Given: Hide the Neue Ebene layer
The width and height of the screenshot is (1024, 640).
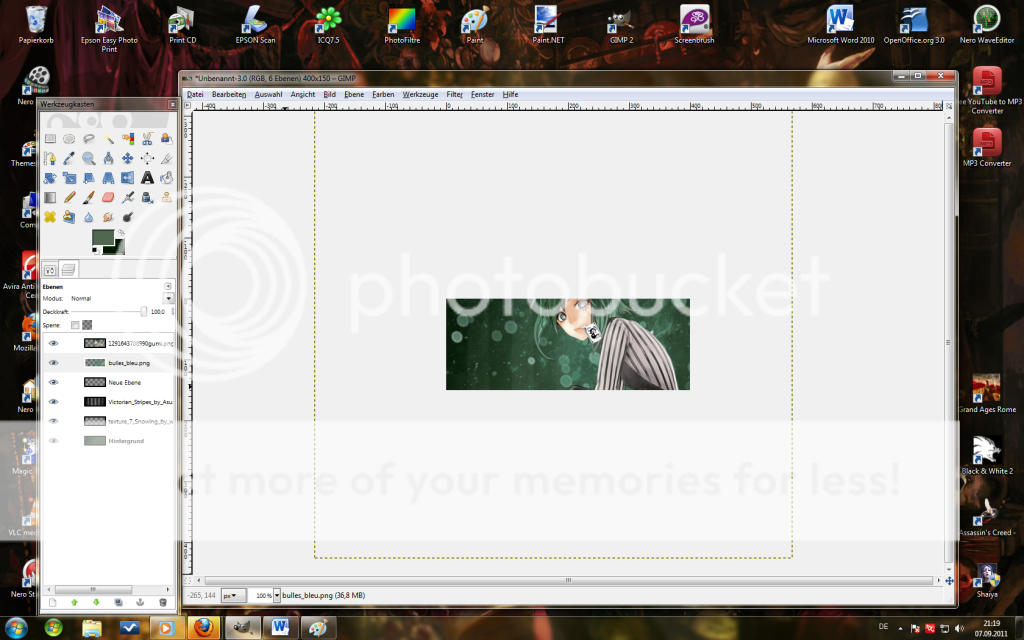Looking at the screenshot, I should [x=54, y=382].
